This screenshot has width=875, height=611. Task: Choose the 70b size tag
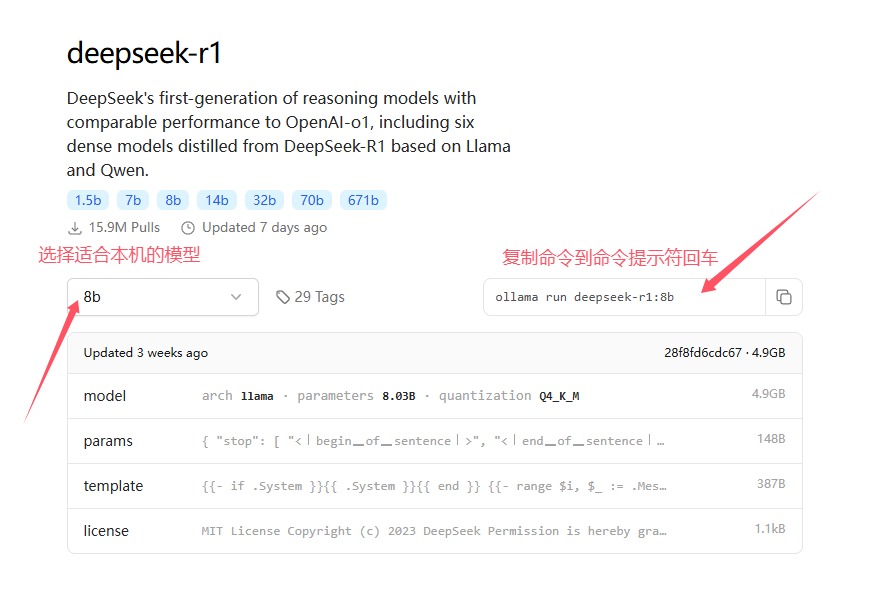coord(312,200)
